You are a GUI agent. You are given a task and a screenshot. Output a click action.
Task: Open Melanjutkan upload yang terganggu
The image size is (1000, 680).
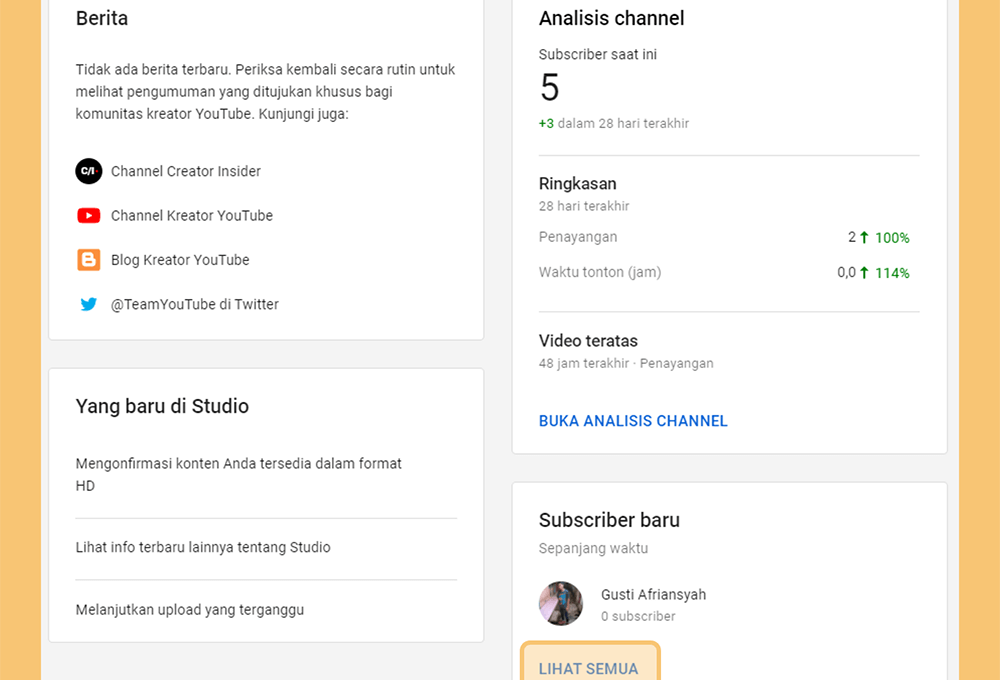[x=189, y=610]
